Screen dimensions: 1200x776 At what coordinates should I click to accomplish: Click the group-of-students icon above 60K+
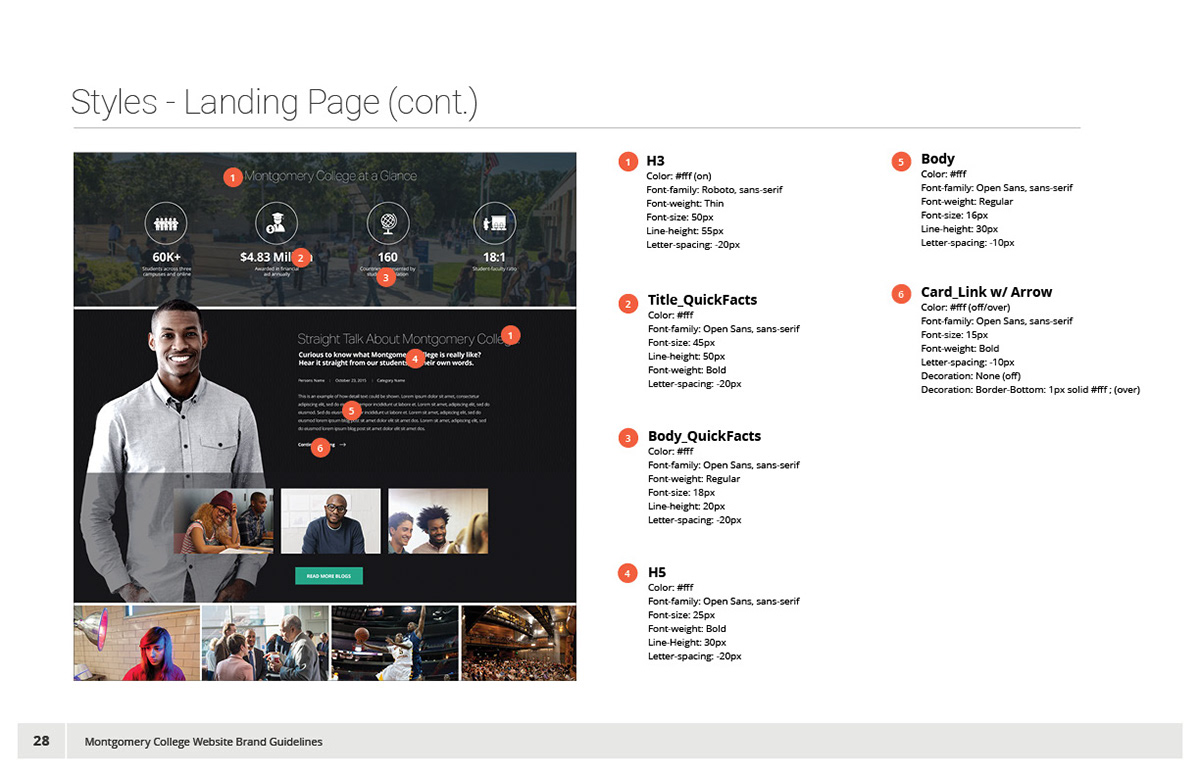[x=166, y=223]
